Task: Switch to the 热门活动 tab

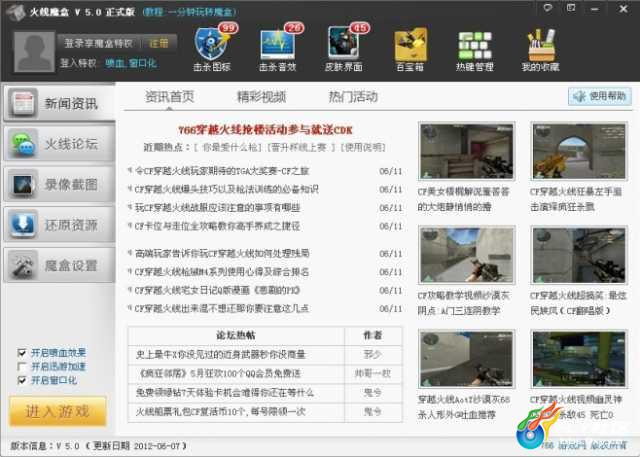Action: [353, 97]
